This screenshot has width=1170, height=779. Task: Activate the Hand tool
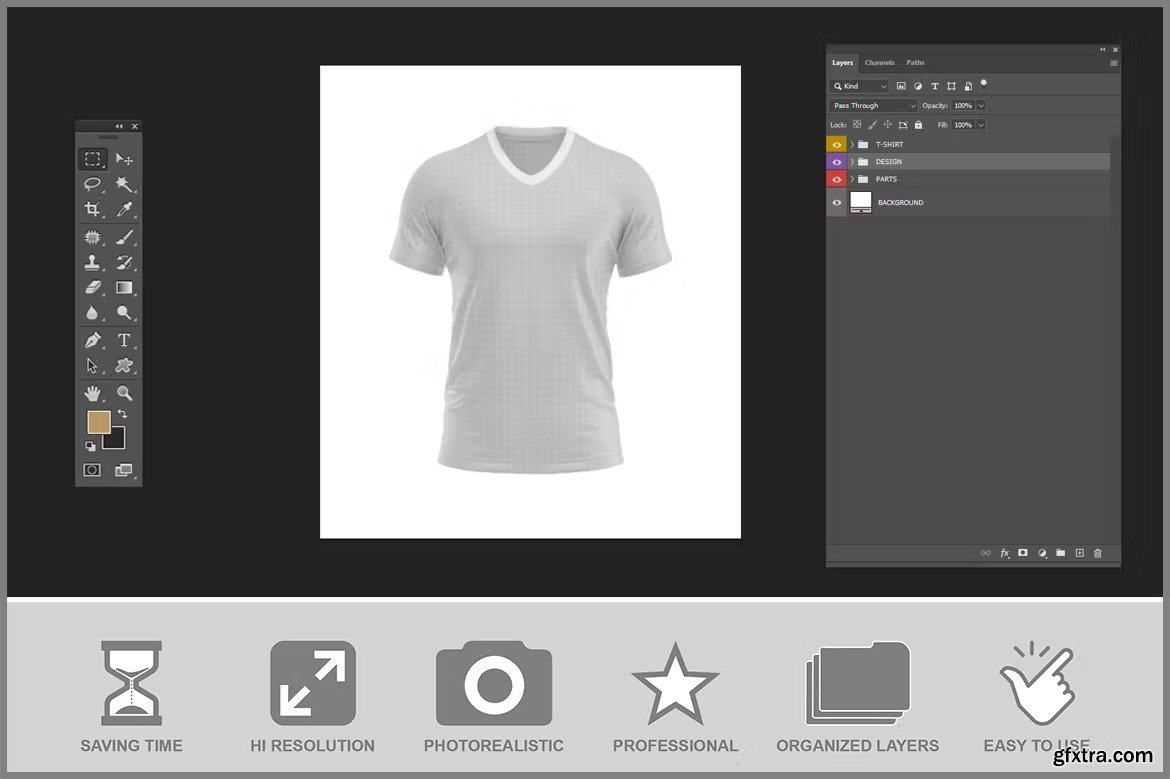92,393
